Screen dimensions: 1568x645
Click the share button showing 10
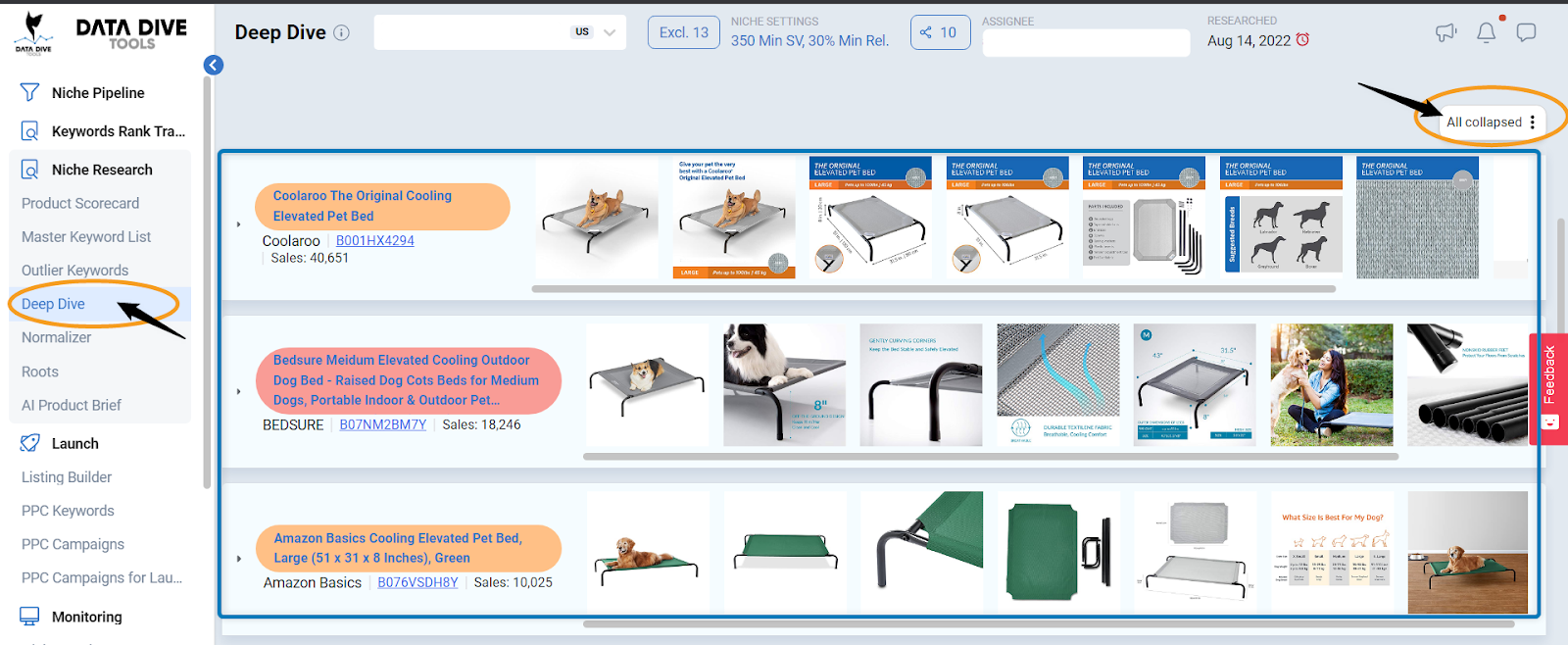(940, 32)
